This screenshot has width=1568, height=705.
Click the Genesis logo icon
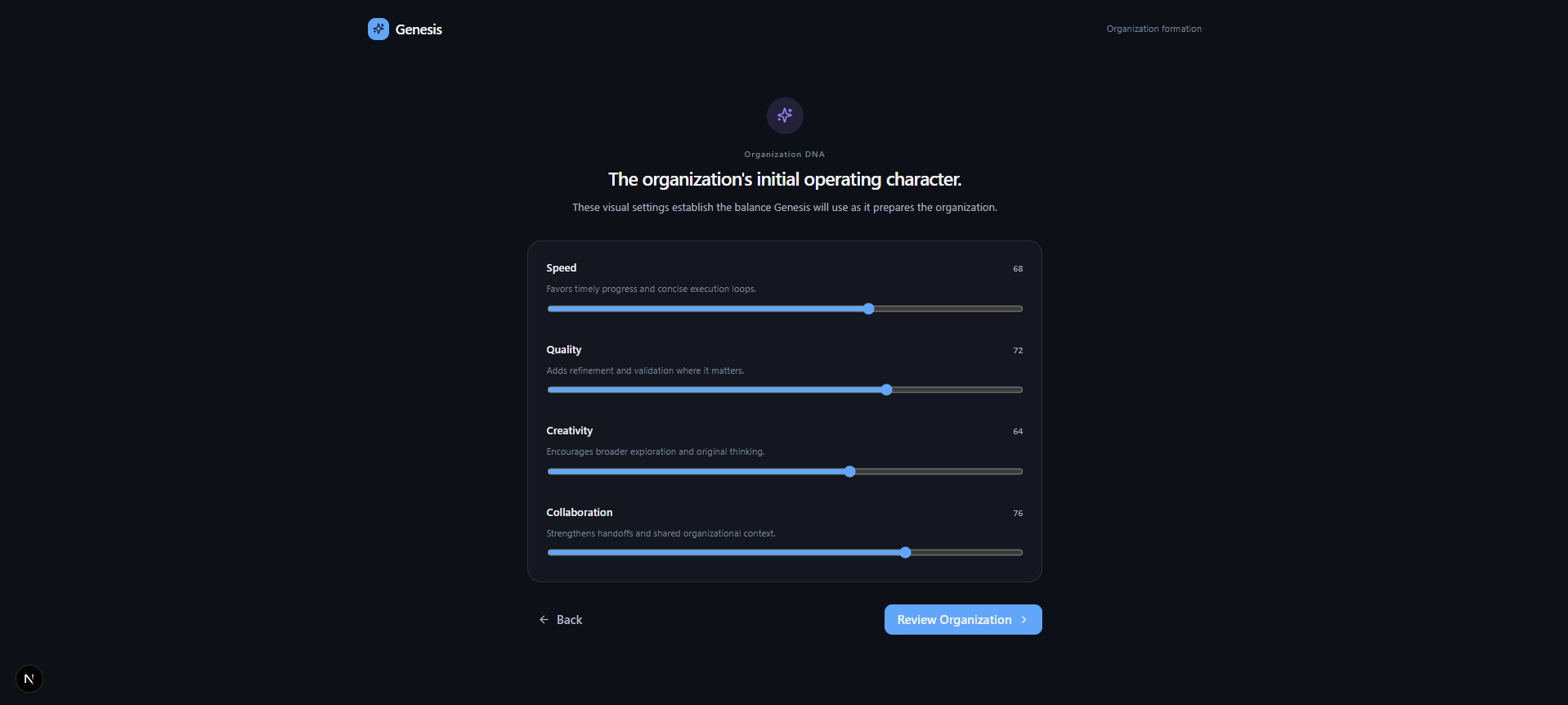pyautogui.click(x=378, y=29)
